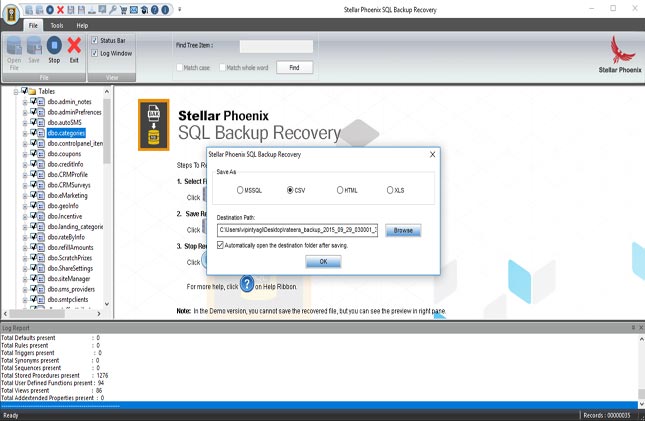
Task: Expand the dbo.creditInfo tree node
Action: pyautogui.click(x=25, y=165)
